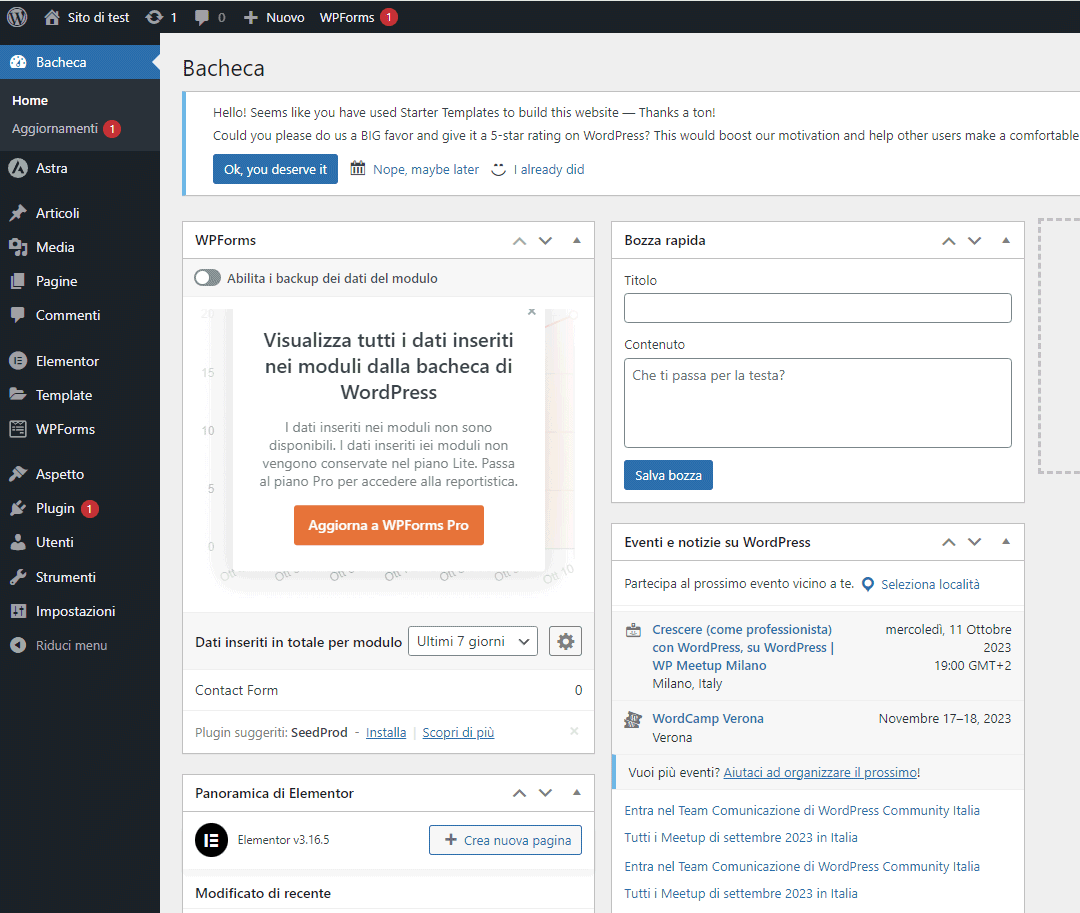This screenshot has height=913, width=1080.
Task: Dismiss the SeedProd suggested plugin notice
Action: tap(574, 731)
